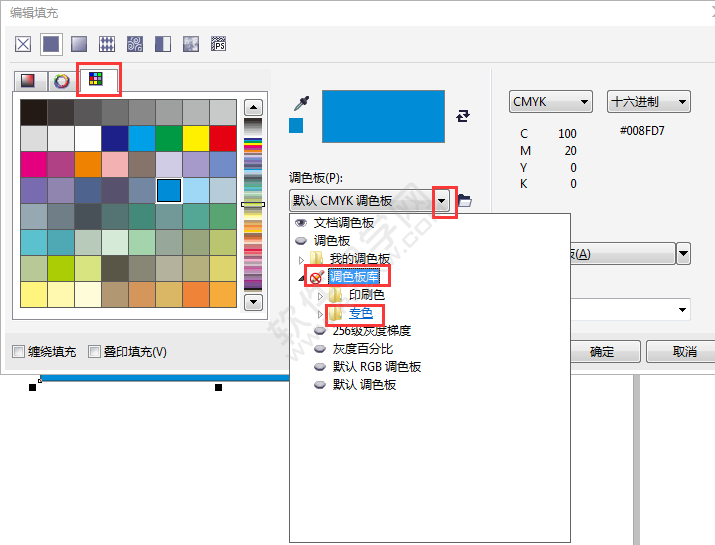Screen dimensions: 715x545
Task: Expand the 专色 folder arrow
Action: (320, 314)
